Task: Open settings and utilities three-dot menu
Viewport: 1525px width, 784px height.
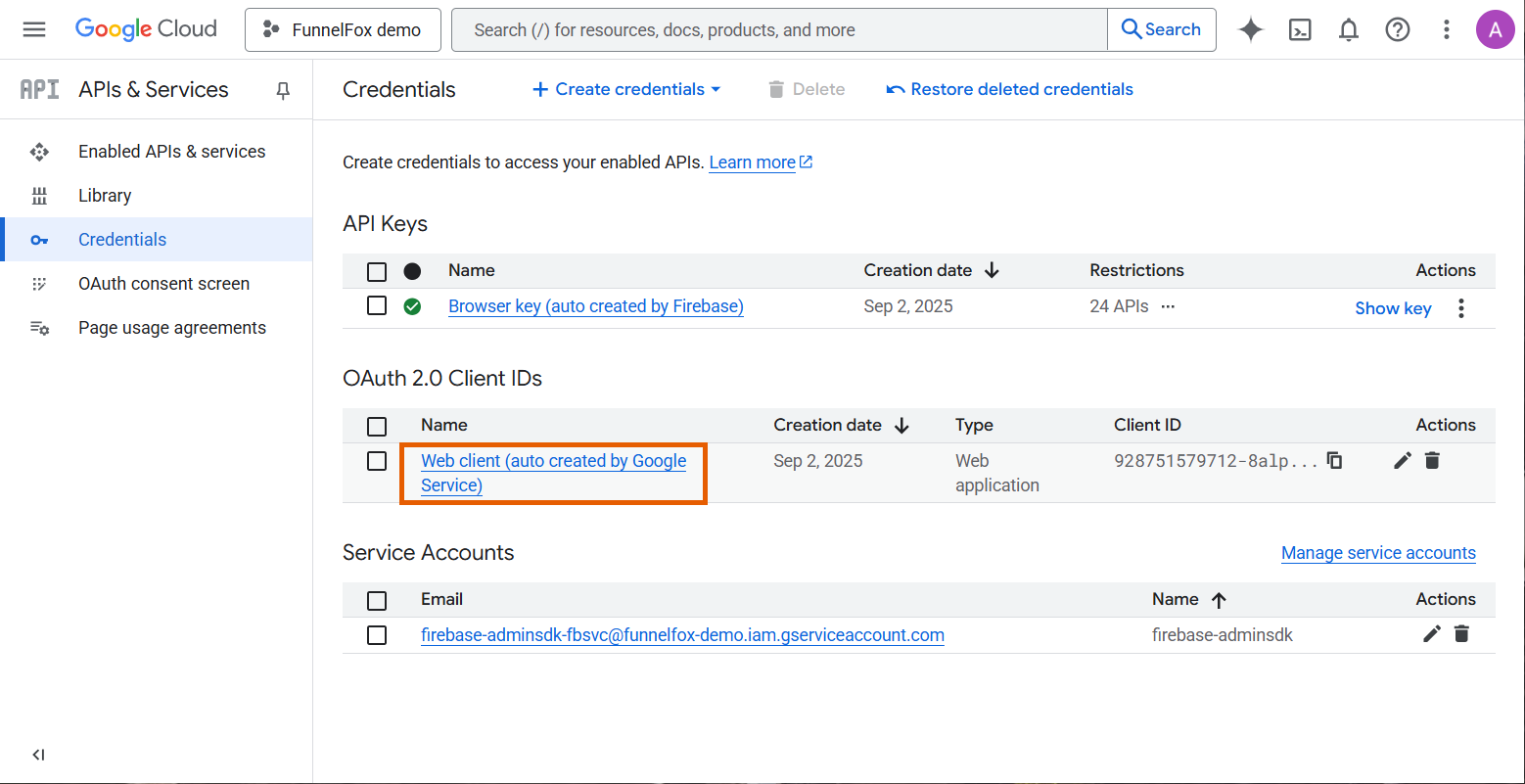Action: (1447, 29)
